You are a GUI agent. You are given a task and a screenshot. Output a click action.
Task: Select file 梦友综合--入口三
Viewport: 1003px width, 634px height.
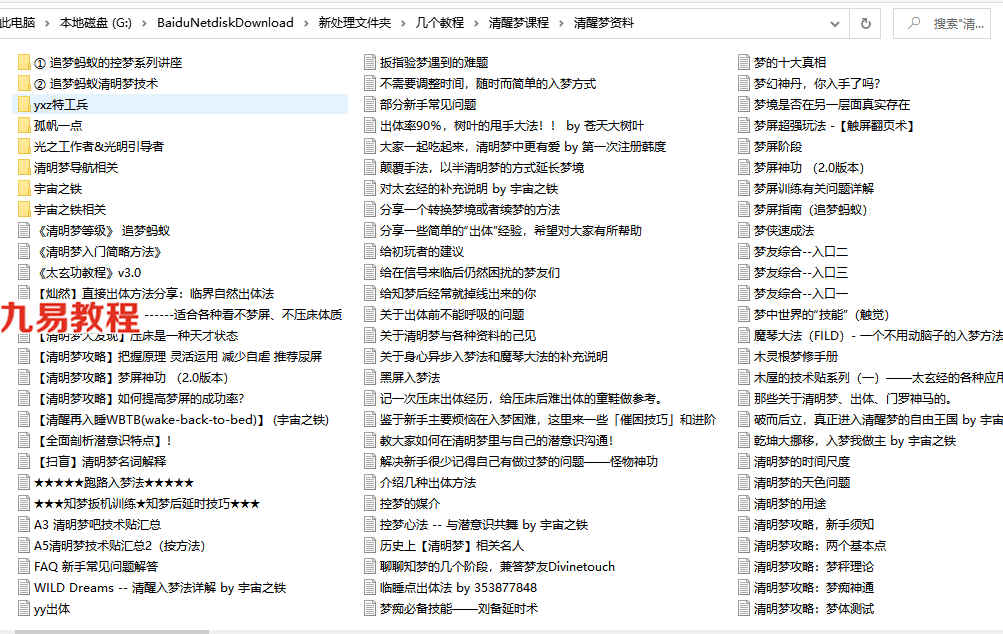pyautogui.click(x=801, y=273)
